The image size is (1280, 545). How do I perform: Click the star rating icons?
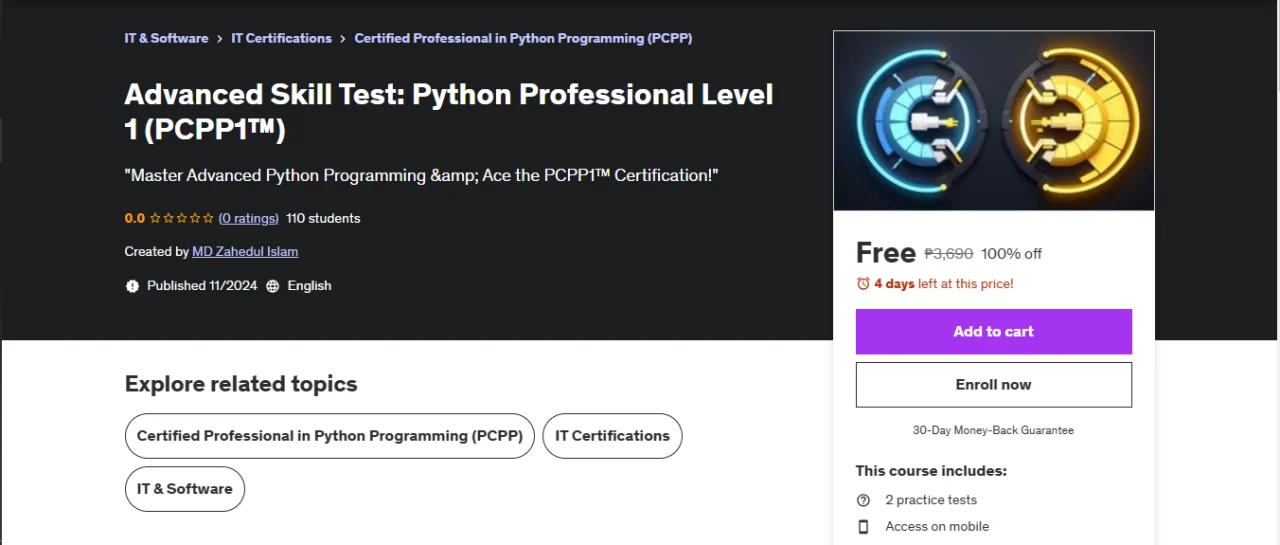coord(182,218)
